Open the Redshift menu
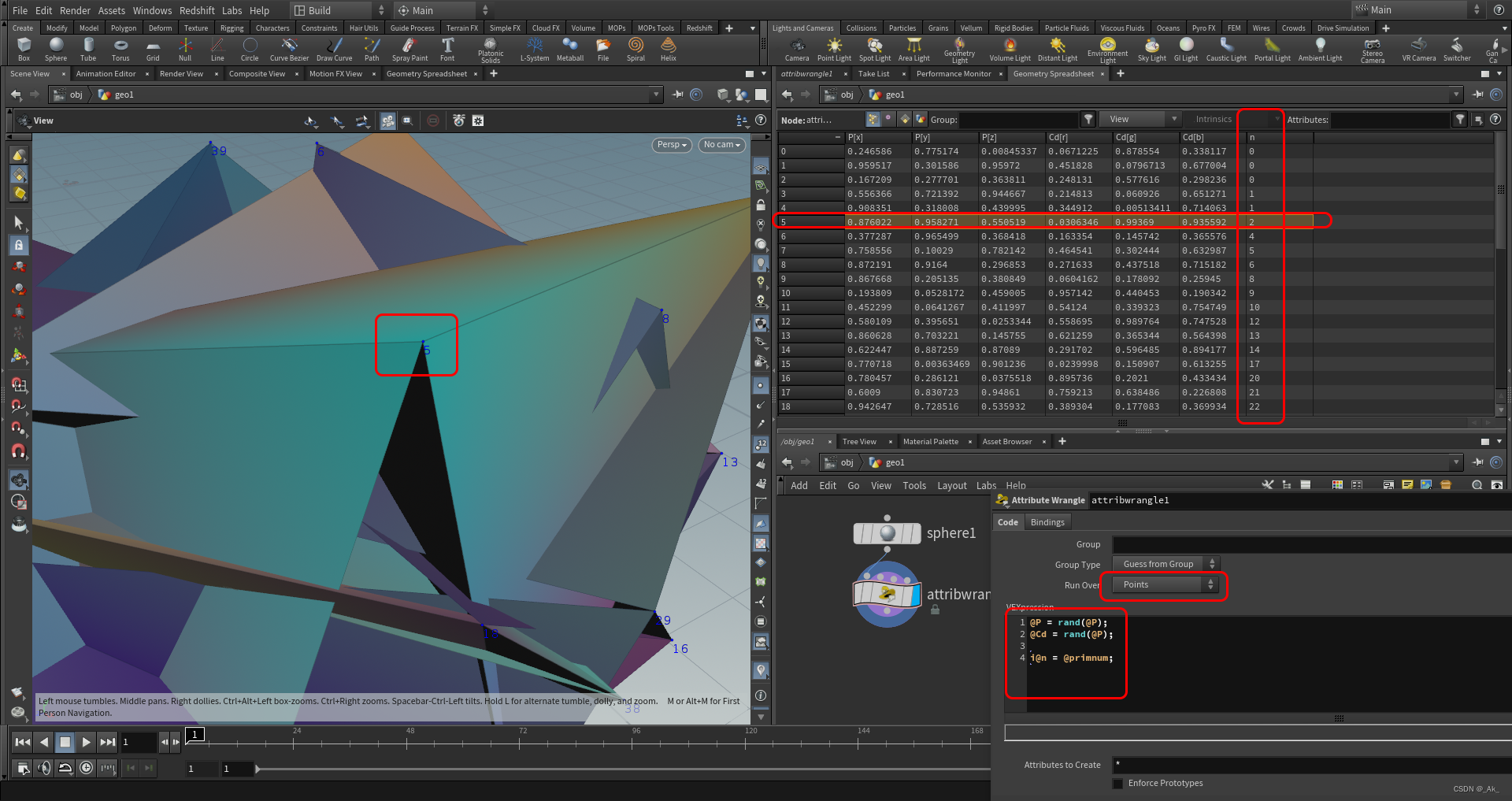1512x801 pixels. coord(197,10)
